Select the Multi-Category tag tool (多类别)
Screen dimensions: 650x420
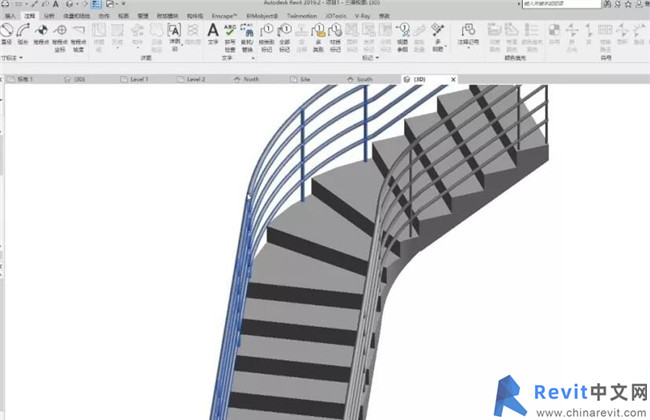click(x=318, y=38)
